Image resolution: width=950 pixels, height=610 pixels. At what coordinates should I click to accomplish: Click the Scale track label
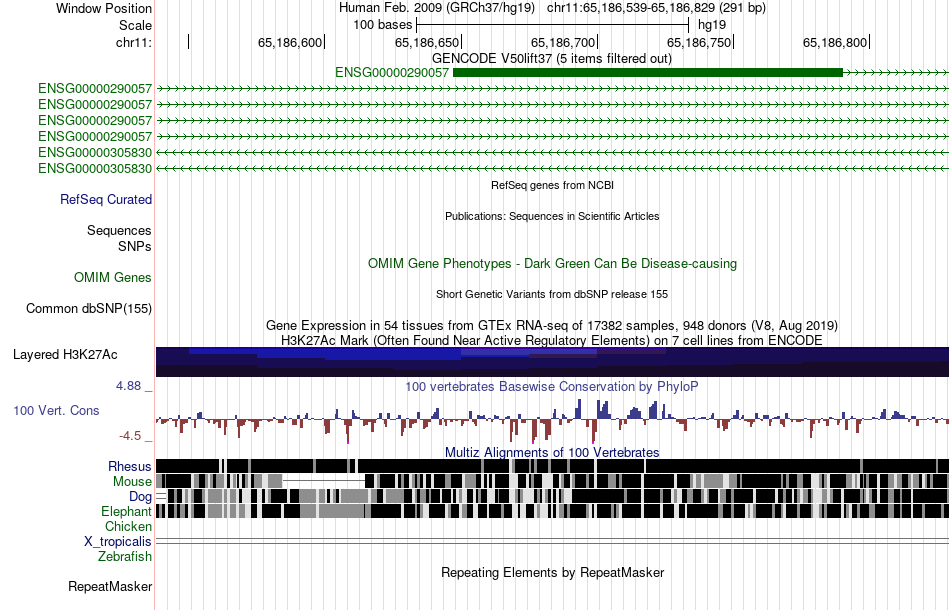point(135,25)
